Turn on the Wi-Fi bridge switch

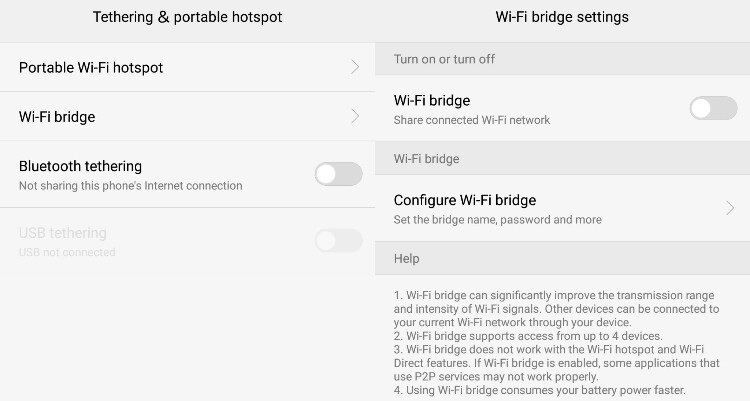713,108
